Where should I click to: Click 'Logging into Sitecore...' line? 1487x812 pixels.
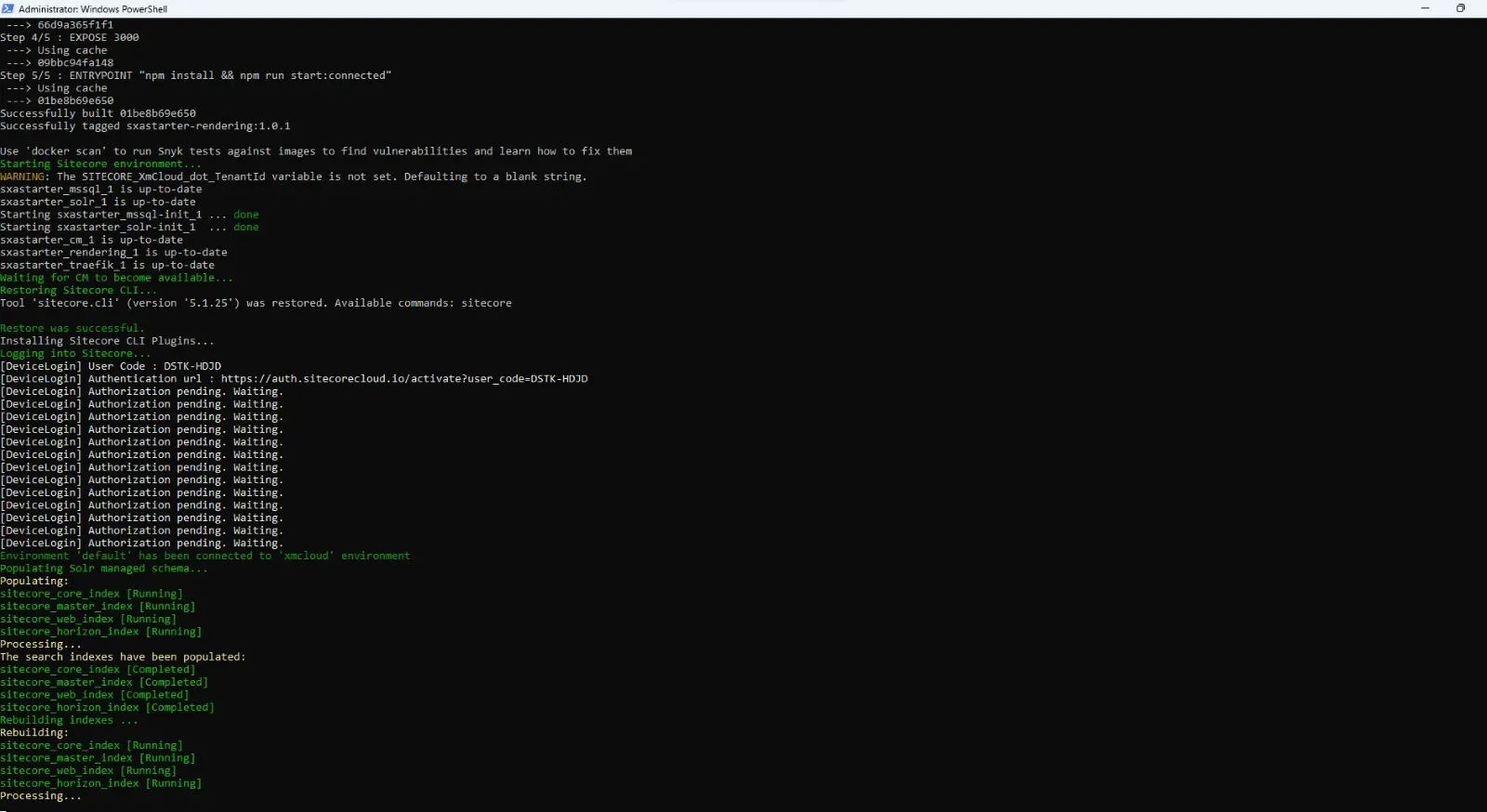click(x=75, y=354)
